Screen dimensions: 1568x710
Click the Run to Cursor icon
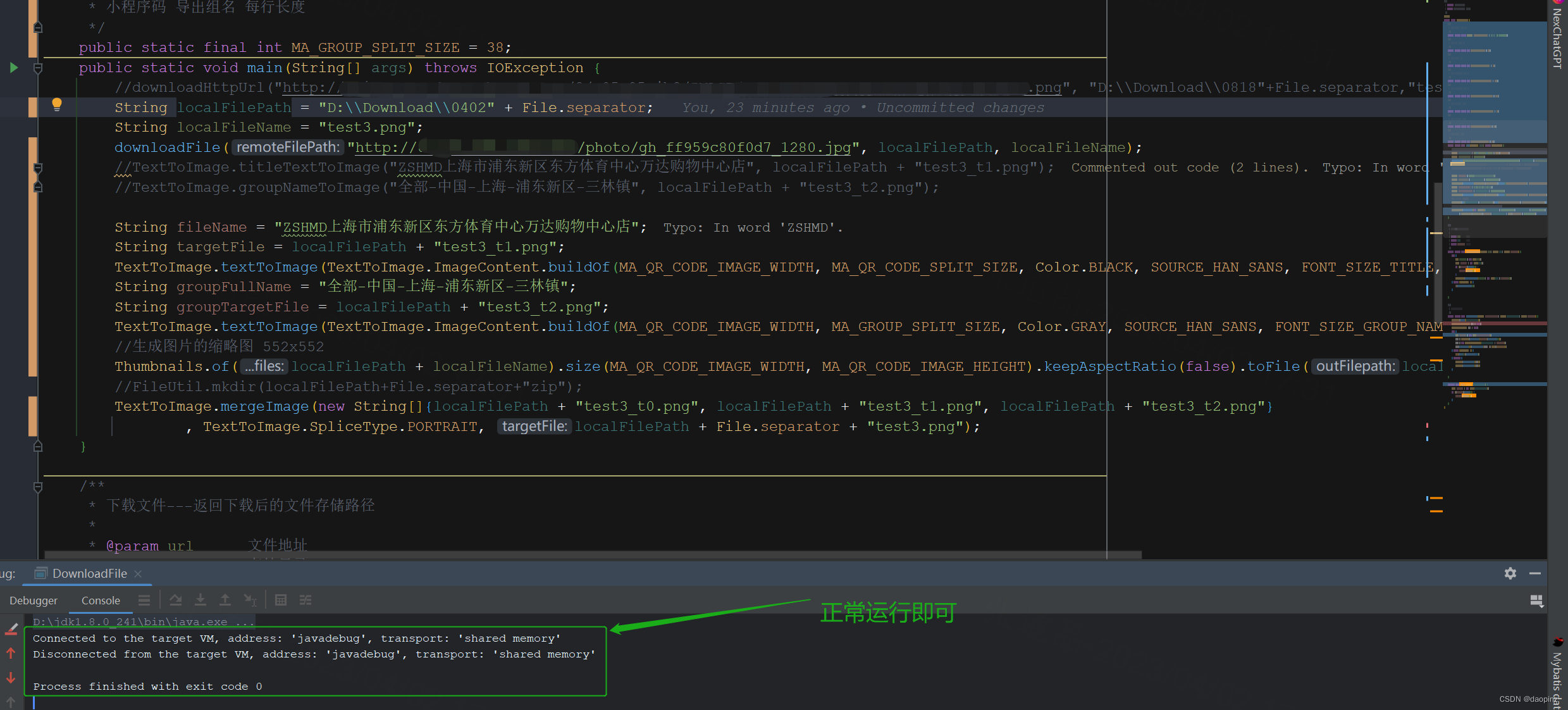coord(250,600)
